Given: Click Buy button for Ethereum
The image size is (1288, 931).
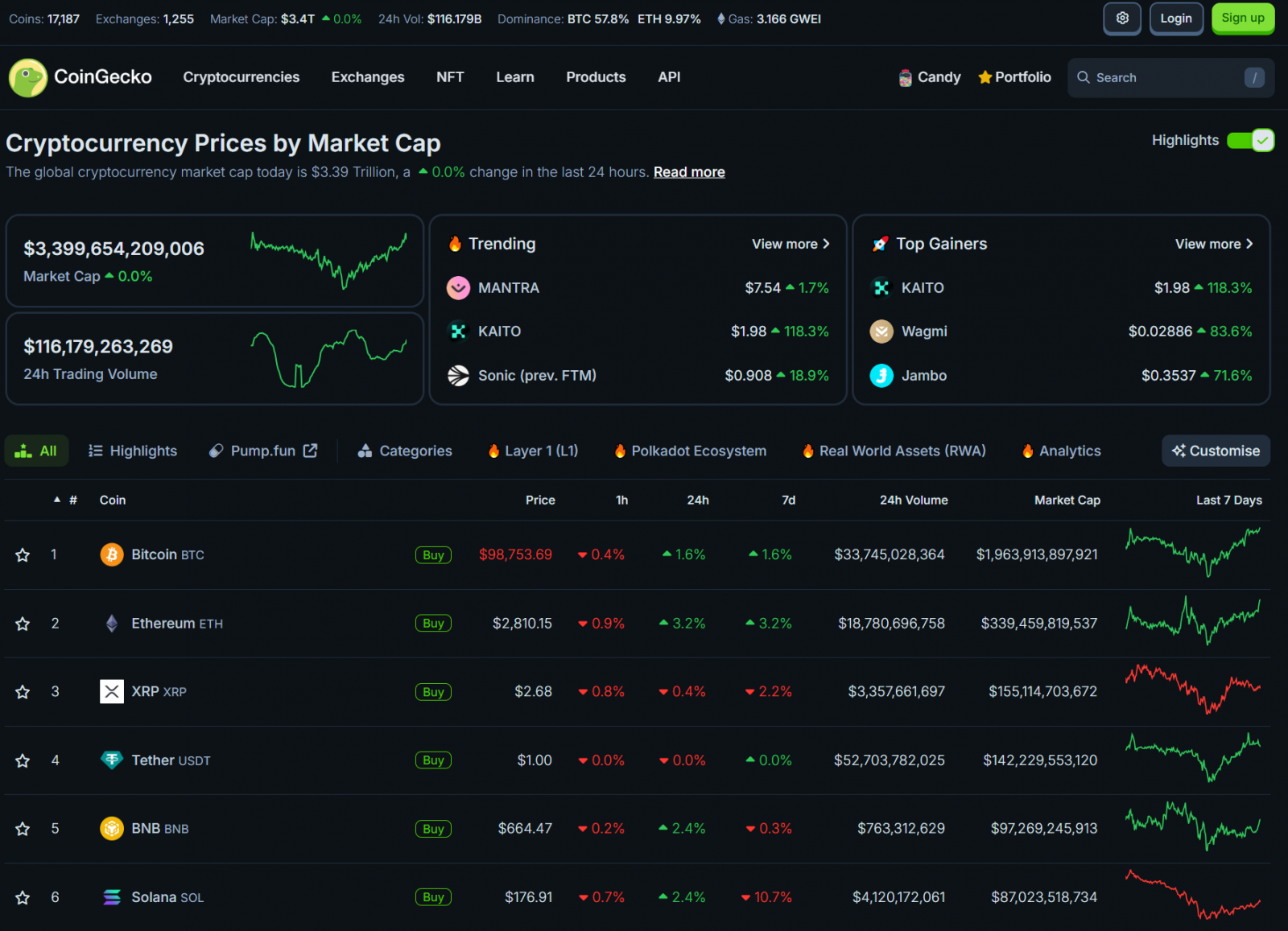Looking at the screenshot, I should click(433, 624).
